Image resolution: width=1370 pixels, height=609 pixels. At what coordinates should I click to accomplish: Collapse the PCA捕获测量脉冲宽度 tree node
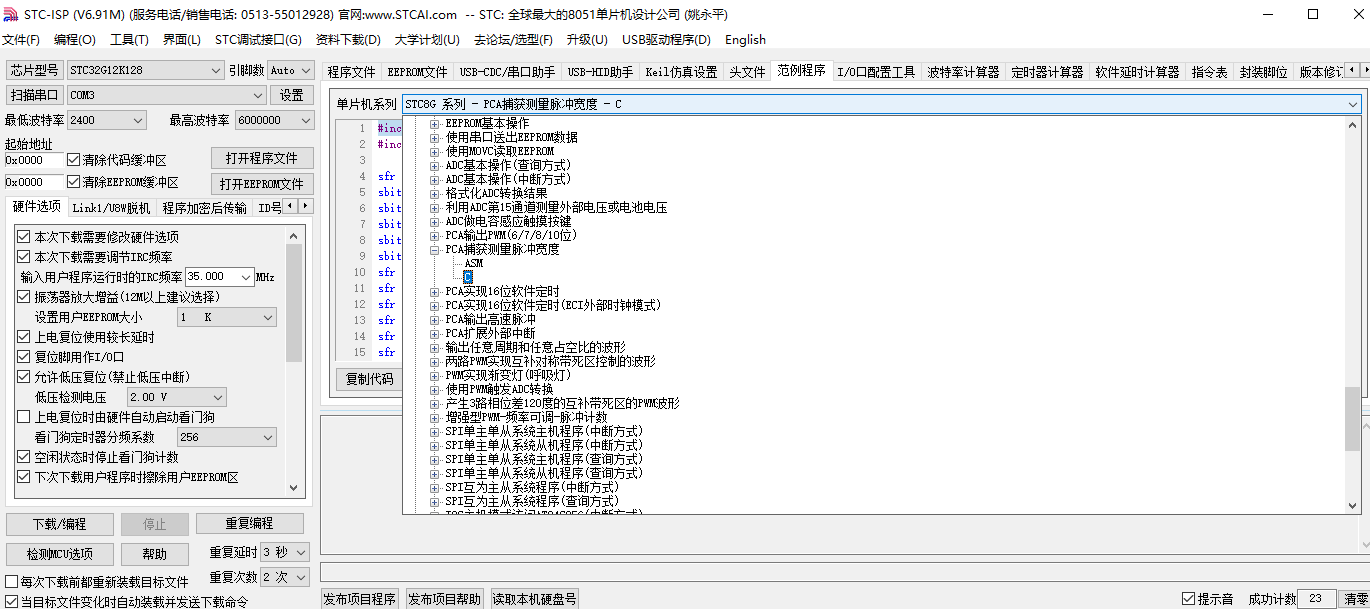[435, 249]
